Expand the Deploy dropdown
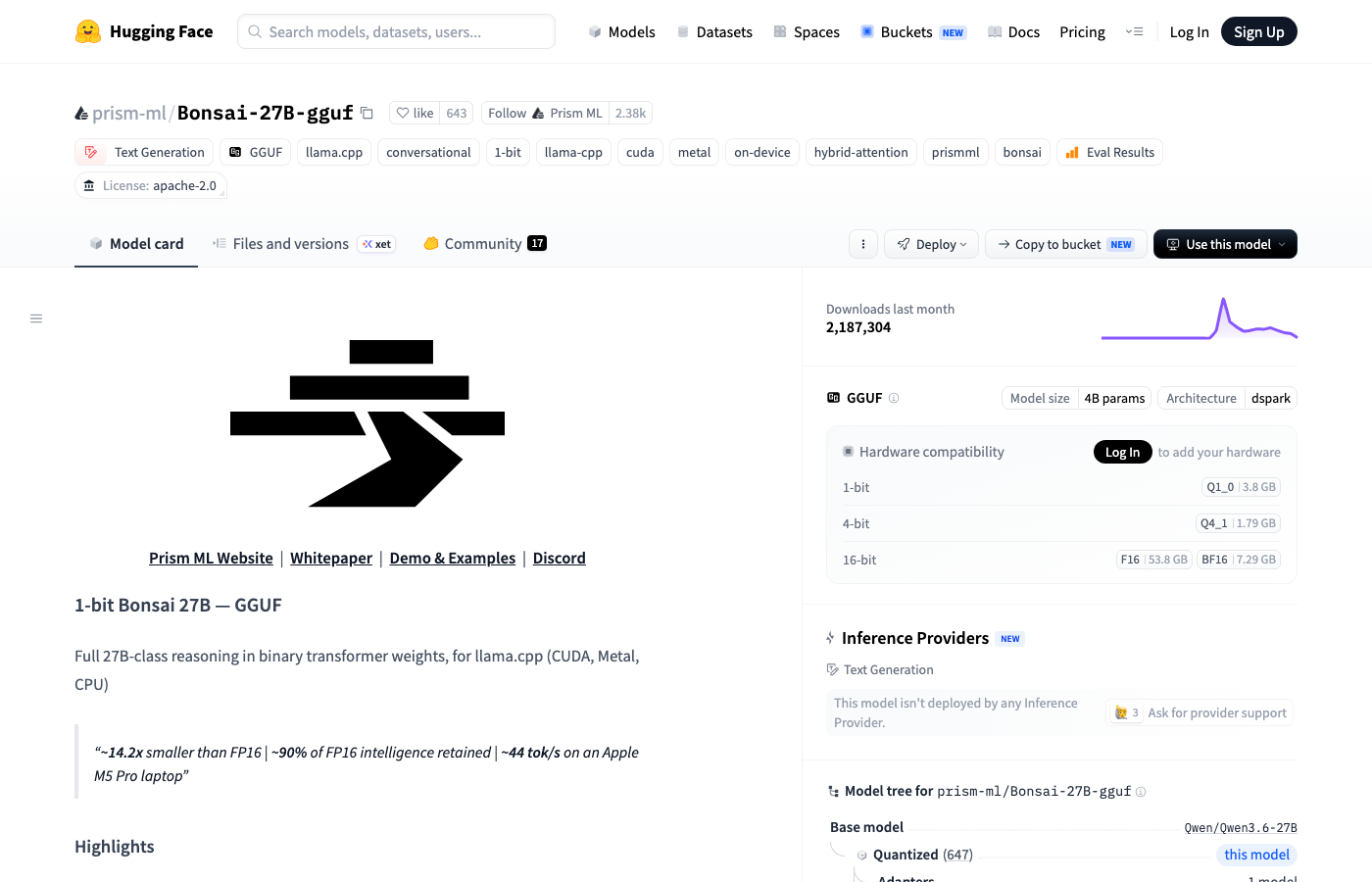The width and height of the screenshot is (1372, 882). tap(931, 244)
